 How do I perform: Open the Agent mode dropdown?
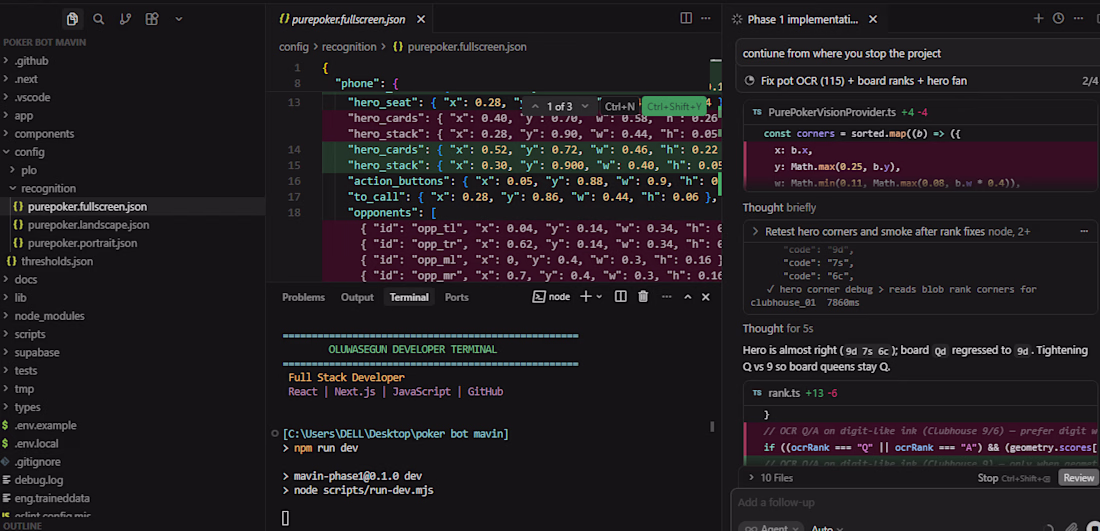773,527
